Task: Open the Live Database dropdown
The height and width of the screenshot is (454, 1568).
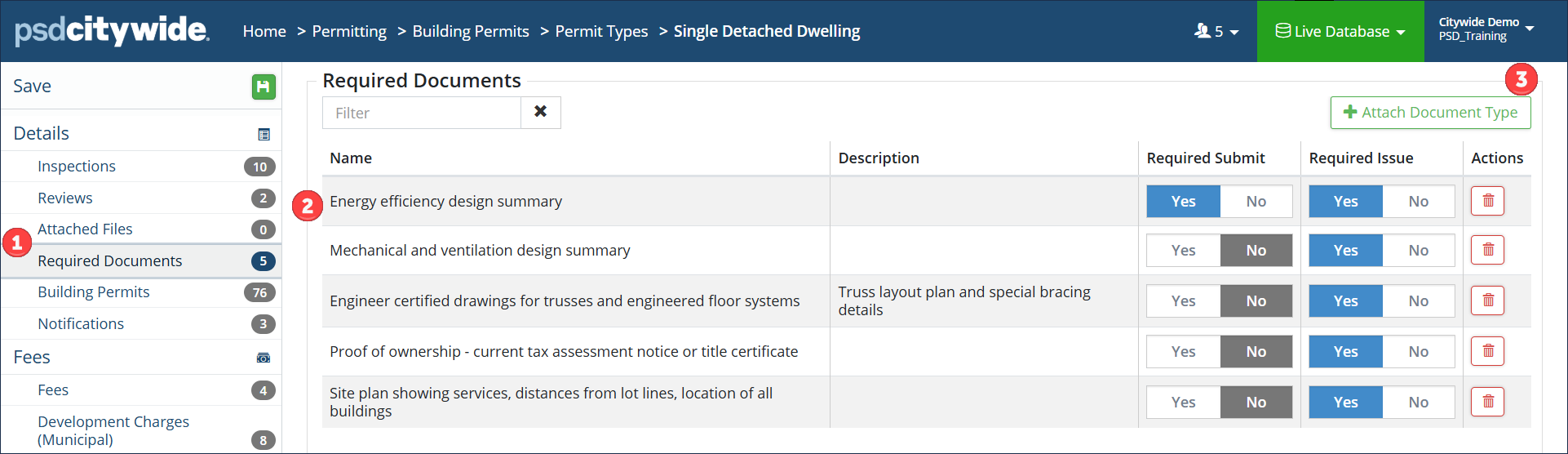Action: click(x=1340, y=31)
